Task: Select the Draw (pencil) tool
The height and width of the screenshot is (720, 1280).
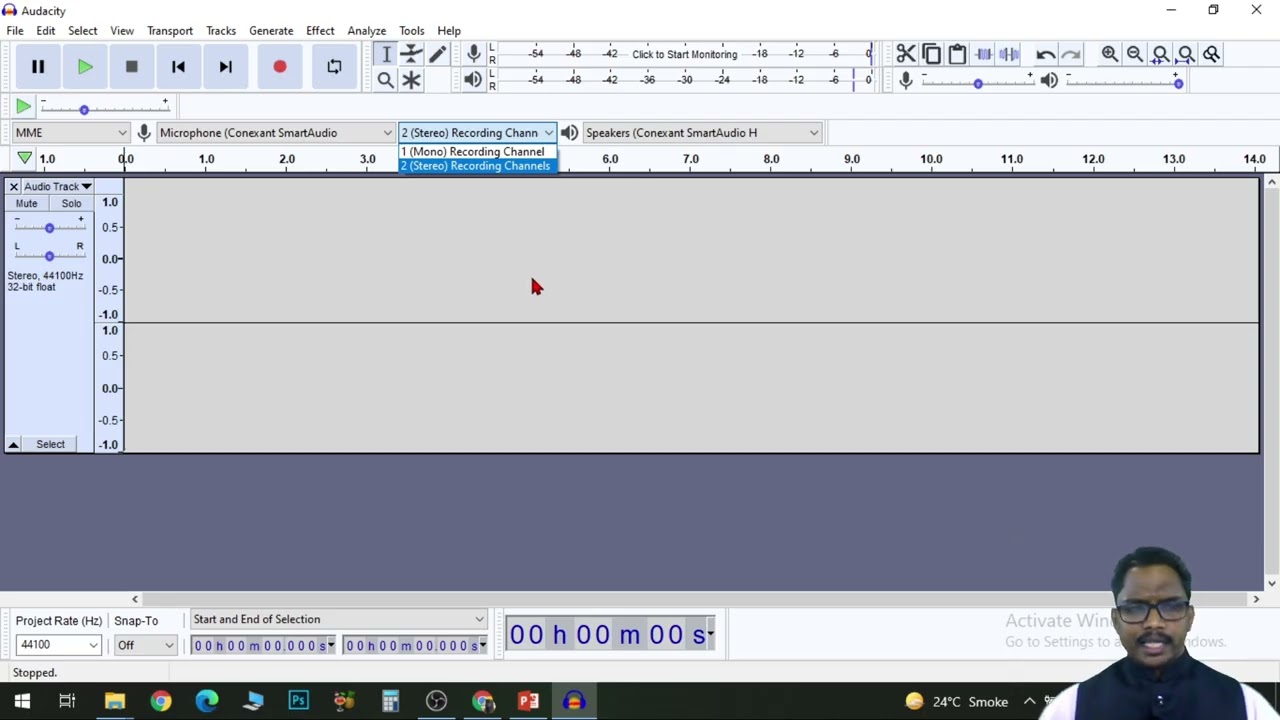Action: (x=437, y=54)
